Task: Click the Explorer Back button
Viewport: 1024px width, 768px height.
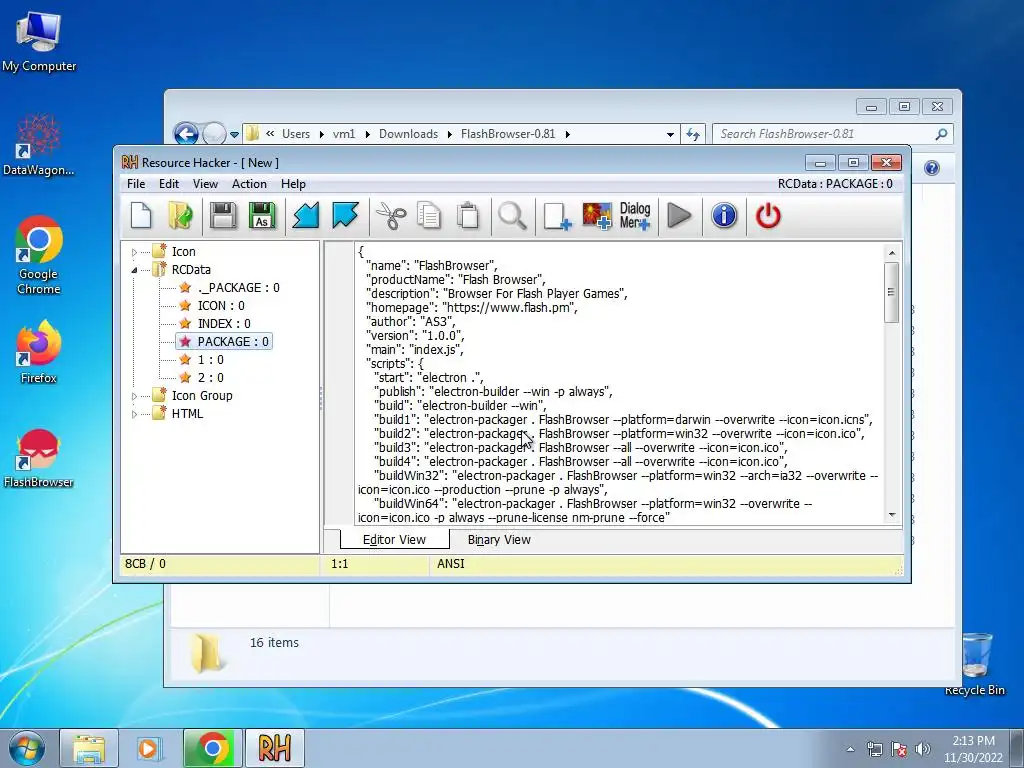Action: pos(187,135)
